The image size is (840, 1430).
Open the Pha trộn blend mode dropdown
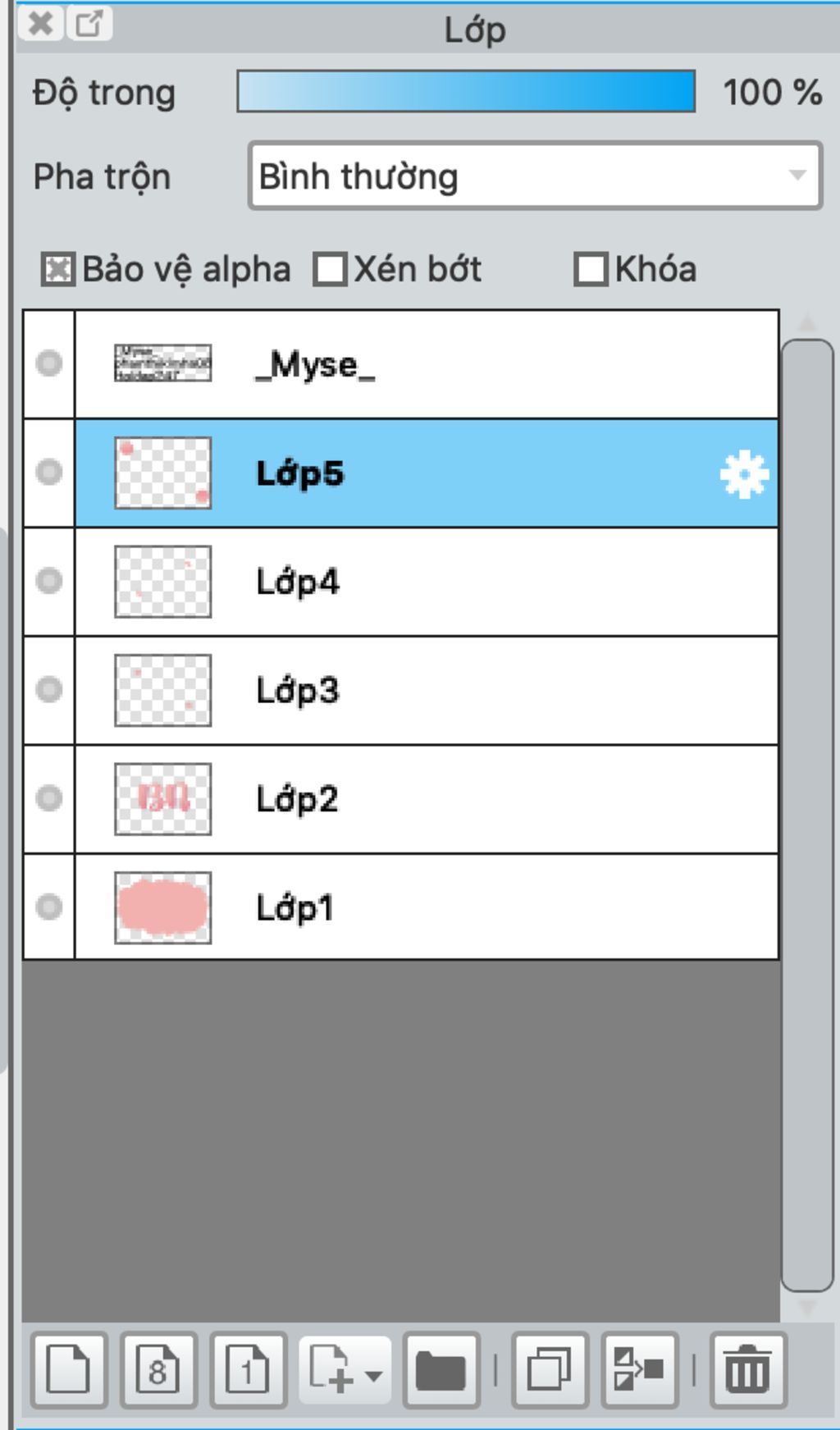535,176
